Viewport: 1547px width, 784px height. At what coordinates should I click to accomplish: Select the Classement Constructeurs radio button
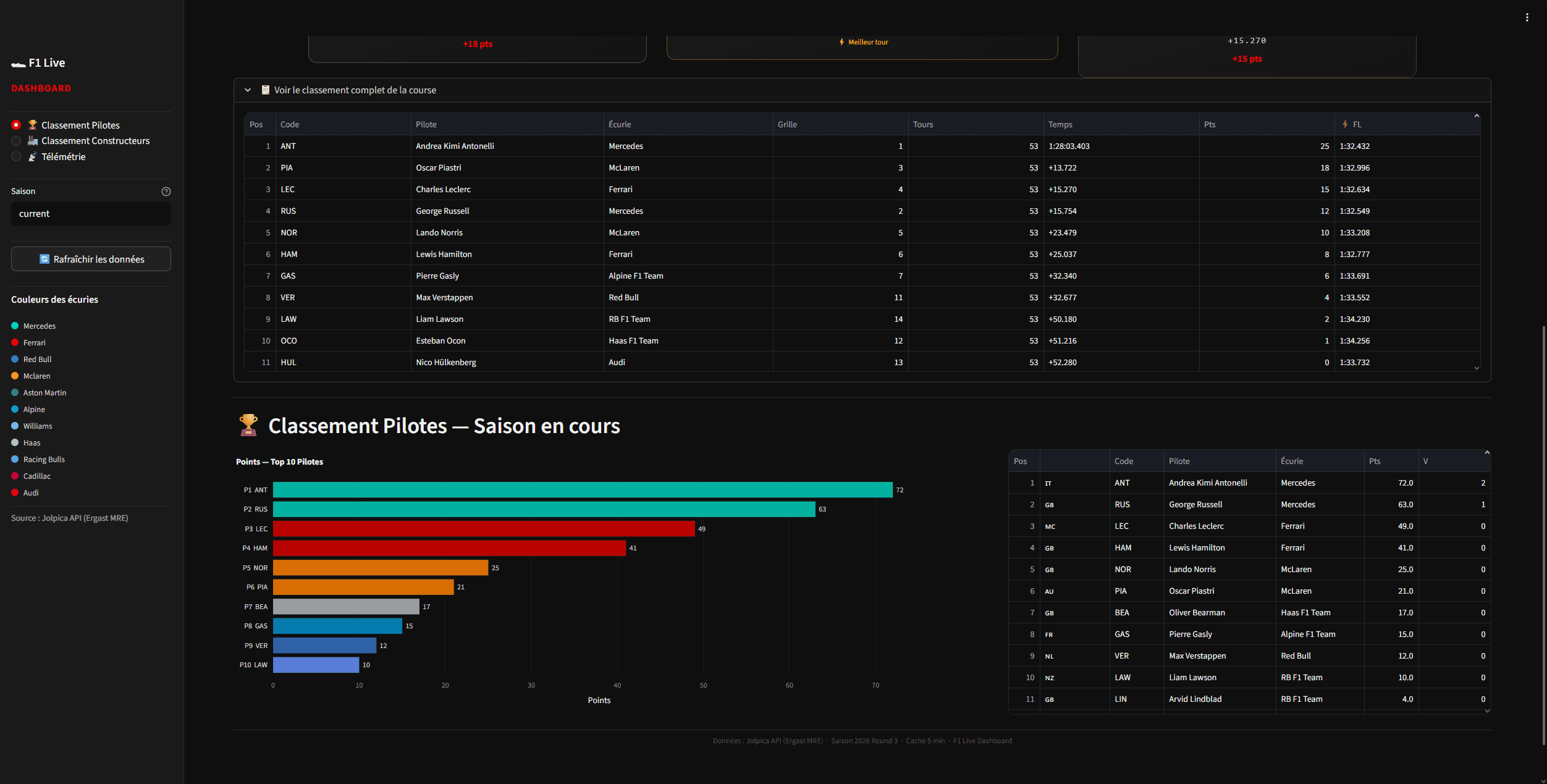[x=16, y=140]
